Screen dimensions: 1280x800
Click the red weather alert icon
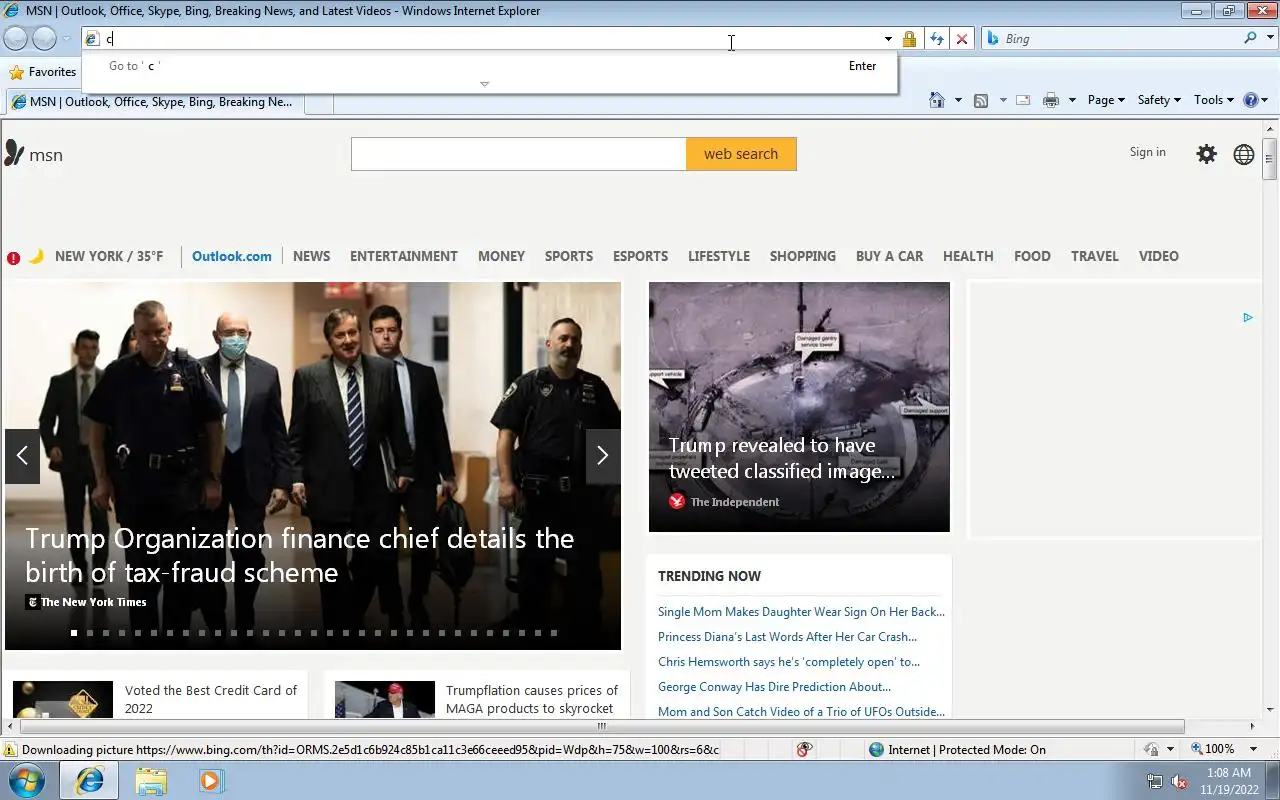14,257
